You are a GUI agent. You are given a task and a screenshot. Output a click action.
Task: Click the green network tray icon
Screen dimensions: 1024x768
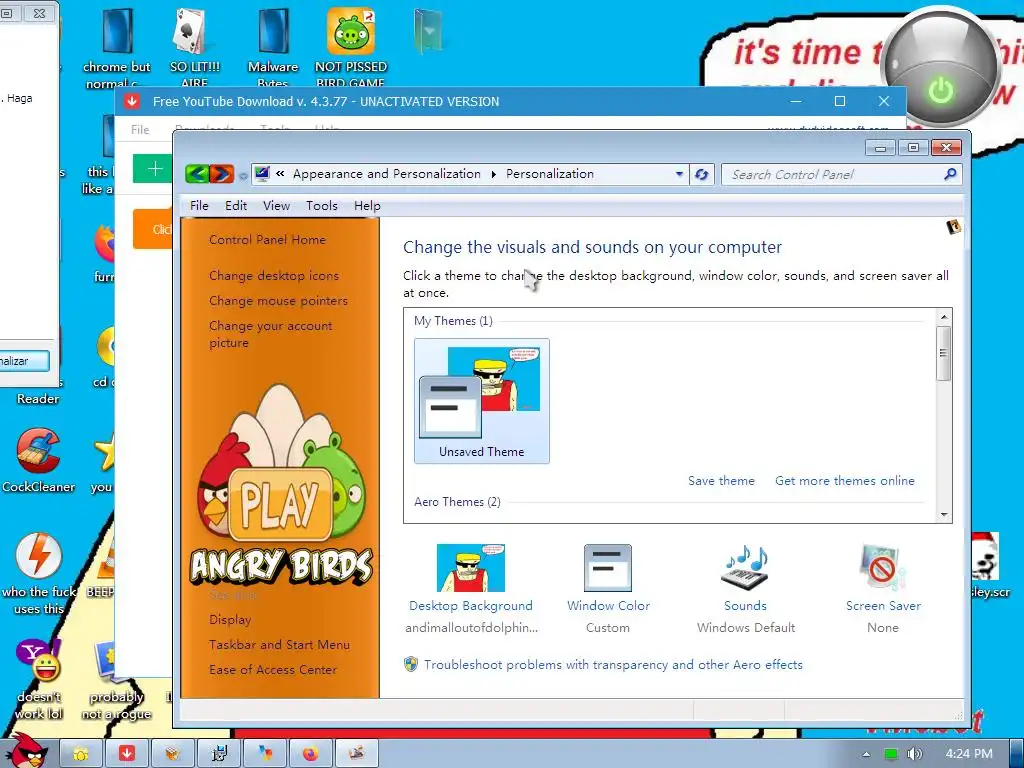[x=890, y=754]
